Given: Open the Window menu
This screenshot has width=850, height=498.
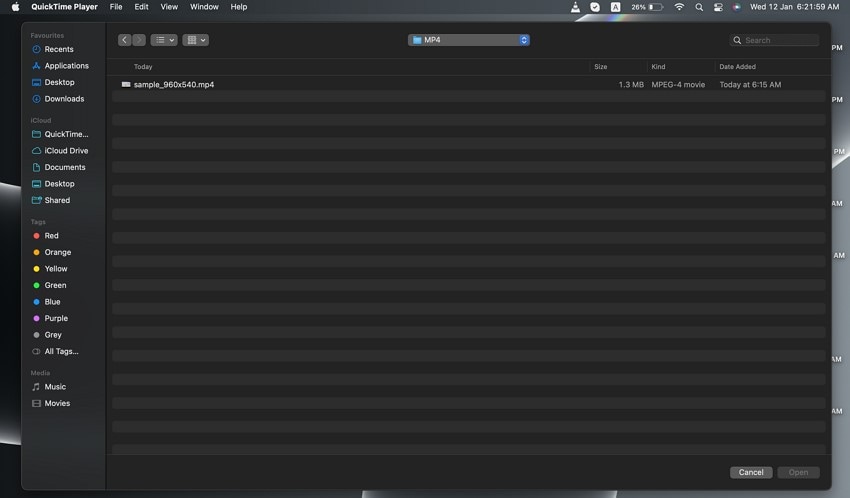Looking at the screenshot, I should [x=204, y=7].
